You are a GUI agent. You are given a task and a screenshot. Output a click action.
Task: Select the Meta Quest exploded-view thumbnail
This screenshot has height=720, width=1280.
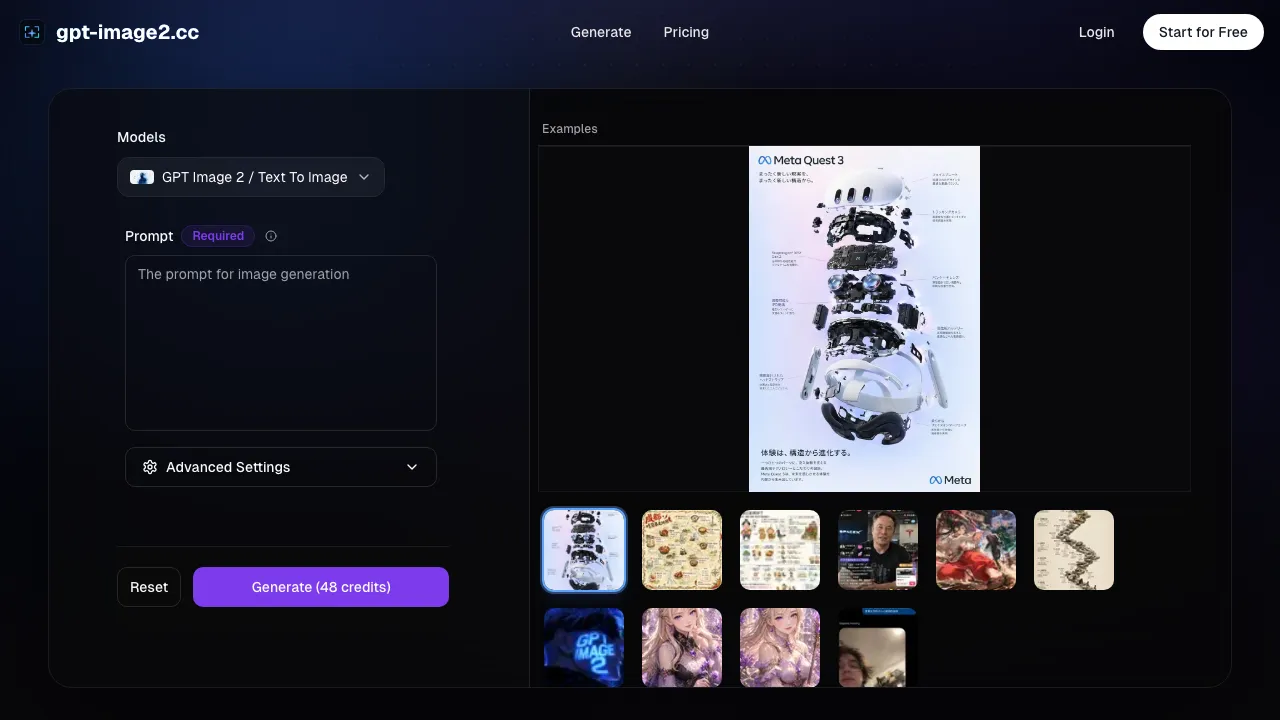pos(584,550)
